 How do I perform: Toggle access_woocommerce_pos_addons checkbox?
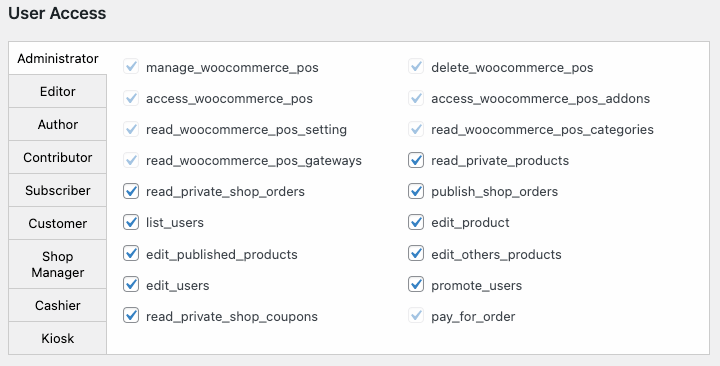click(416, 98)
